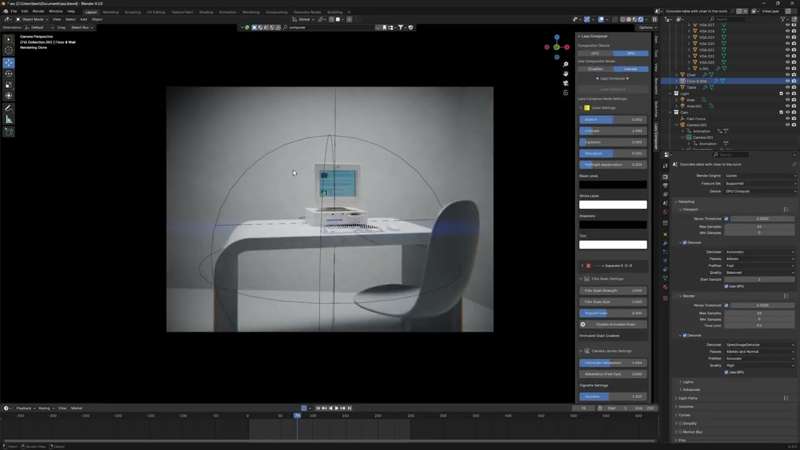Open the Playback menu in timeline

[24, 408]
